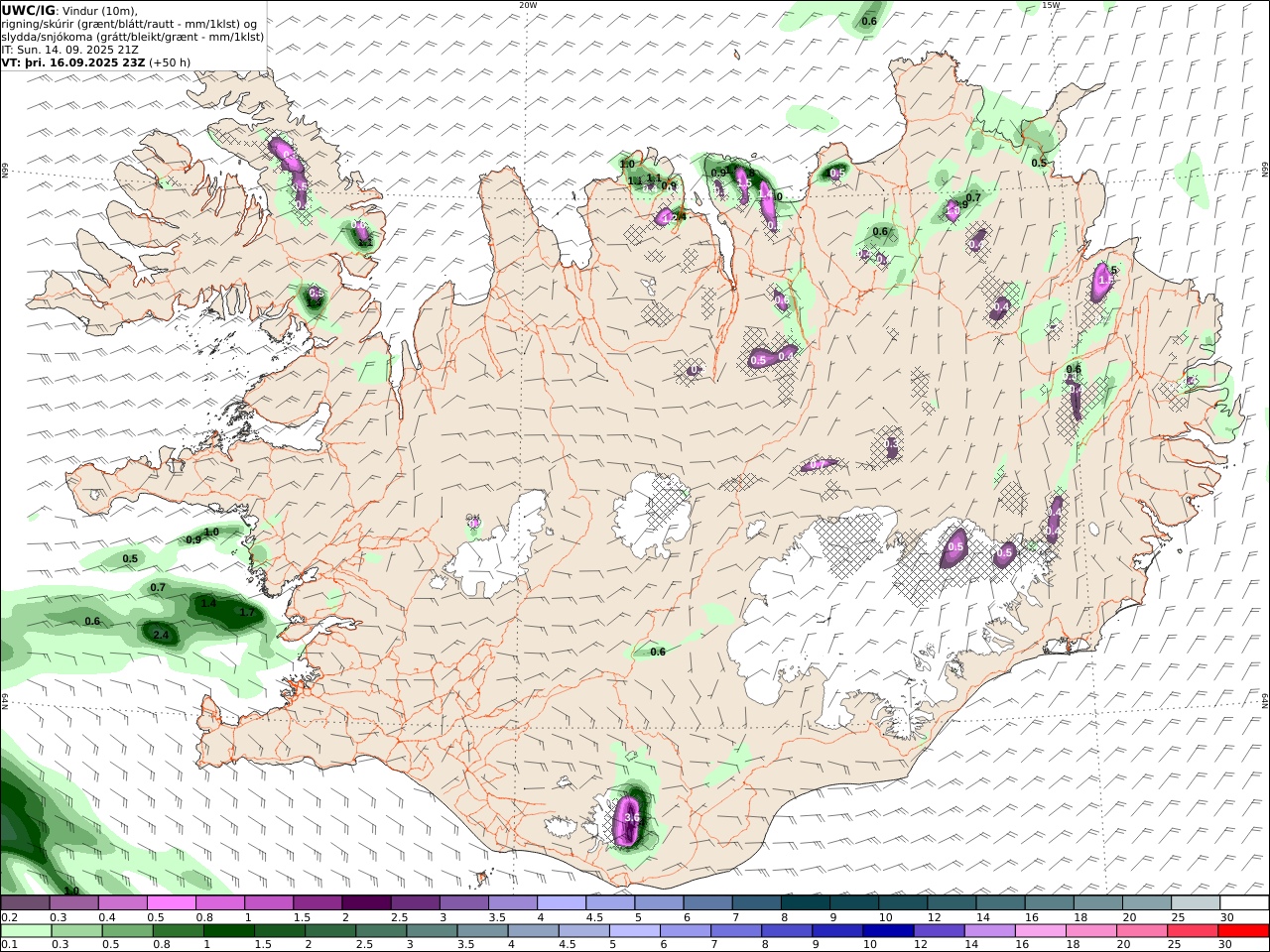Click the slydda/snjókoma legend description line

tap(133, 36)
